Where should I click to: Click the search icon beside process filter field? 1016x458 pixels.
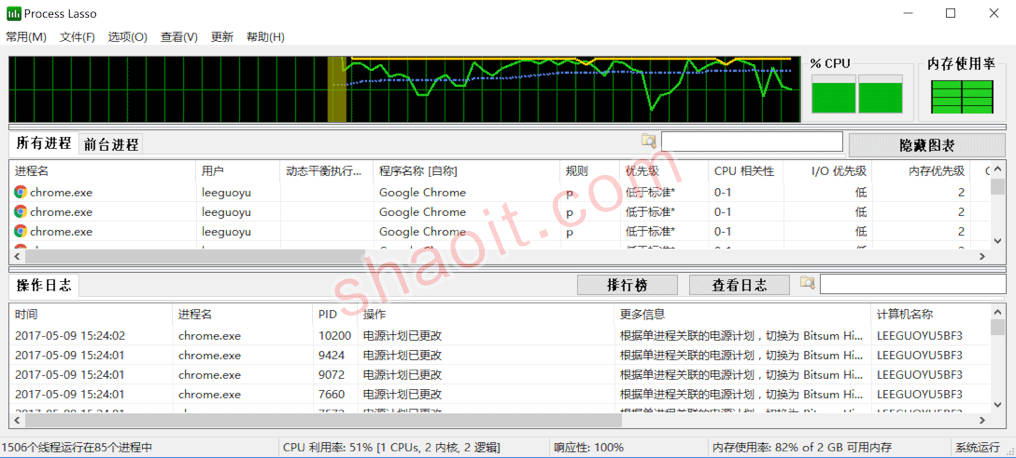click(649, 141)
